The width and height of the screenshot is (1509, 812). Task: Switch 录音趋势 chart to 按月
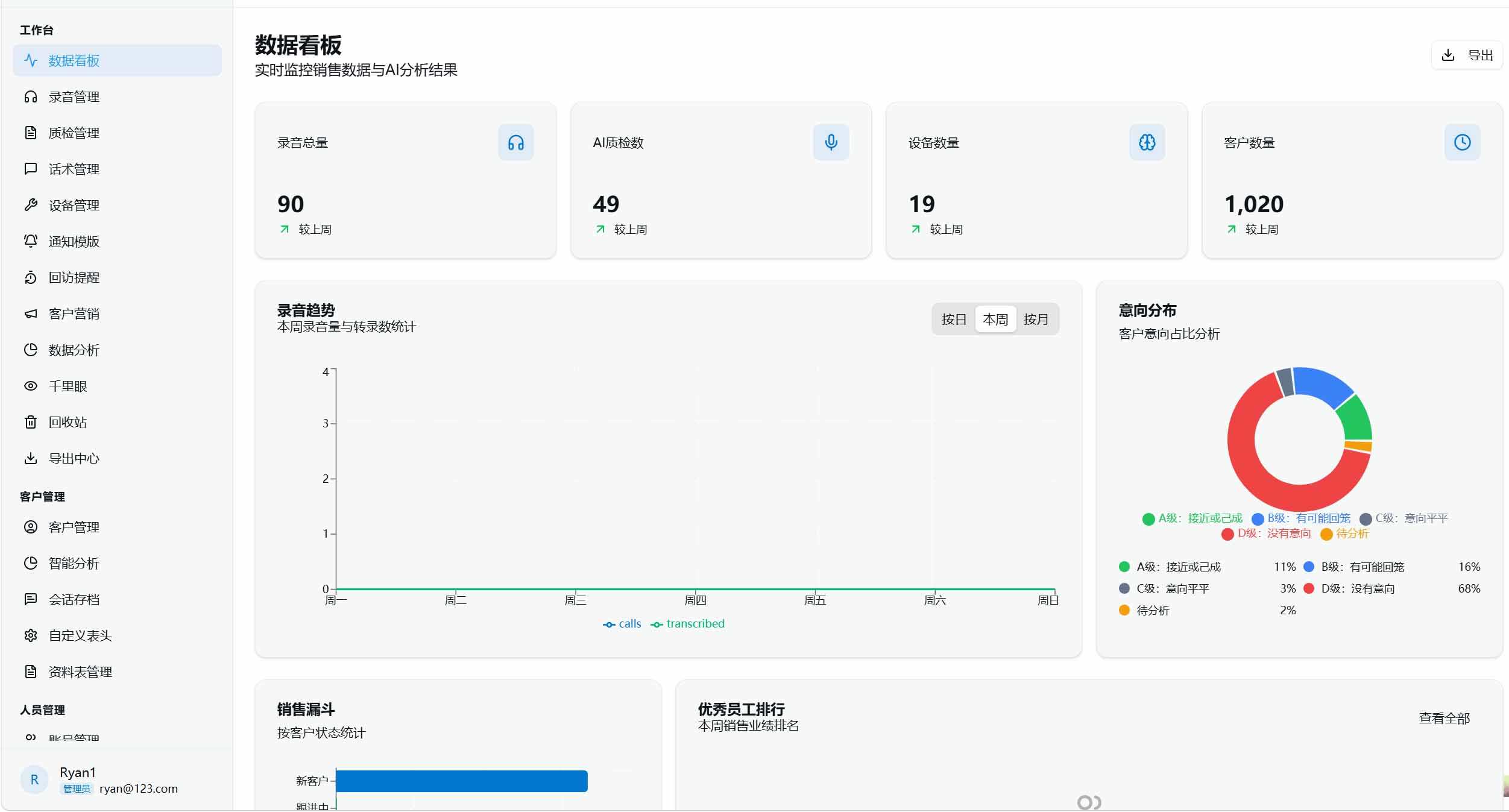[x=1036, y=319]
